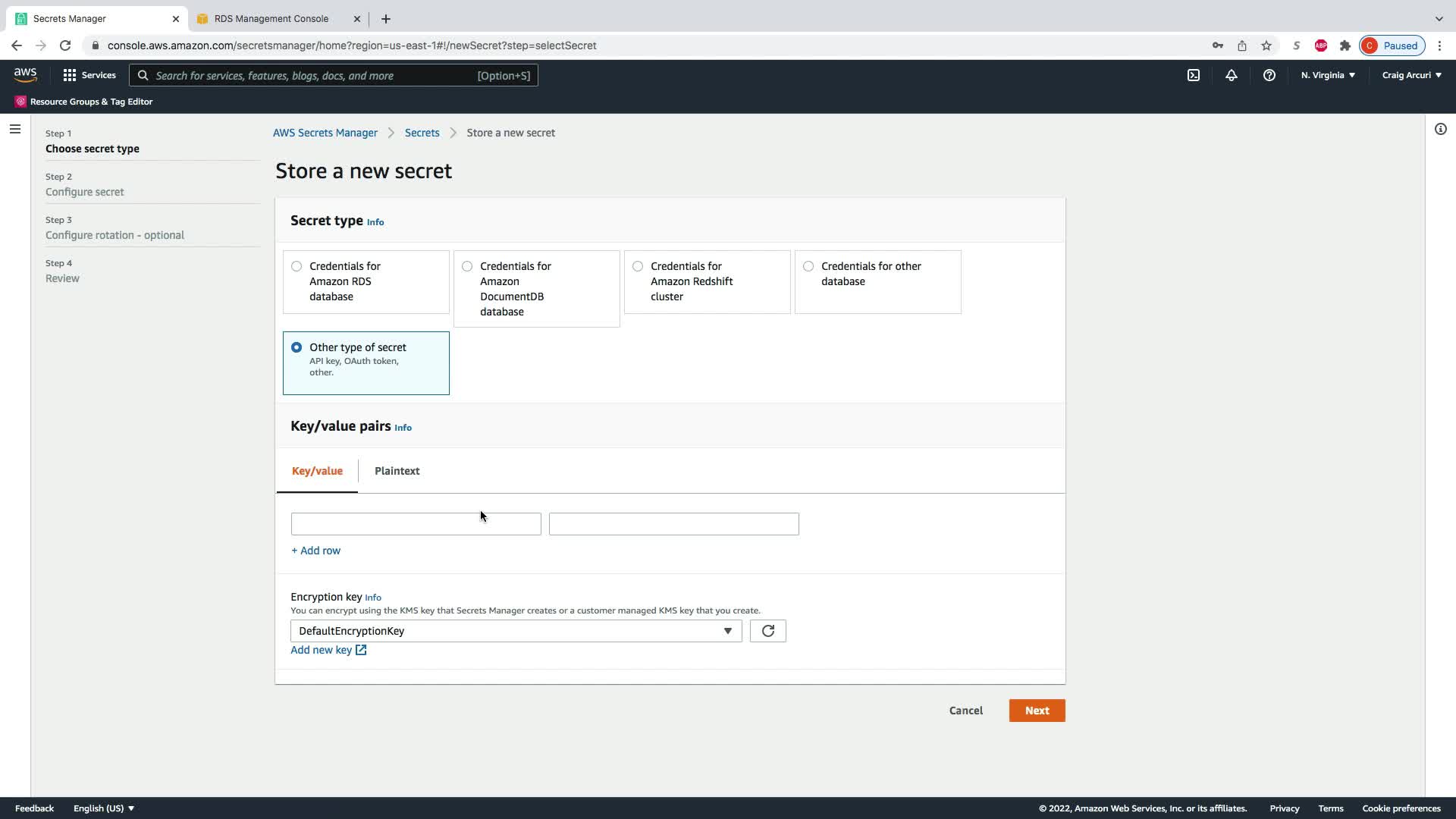Switch to the Plaintext tab
This screenshot has width=1456, height=819.
tap(397, 471)
